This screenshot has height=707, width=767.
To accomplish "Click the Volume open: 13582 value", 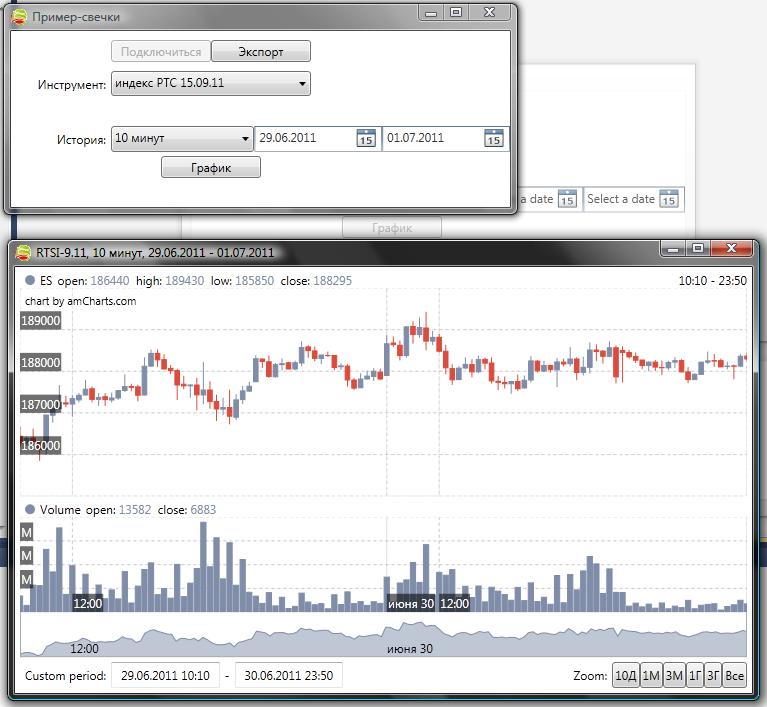I will [x=135, y=510].
